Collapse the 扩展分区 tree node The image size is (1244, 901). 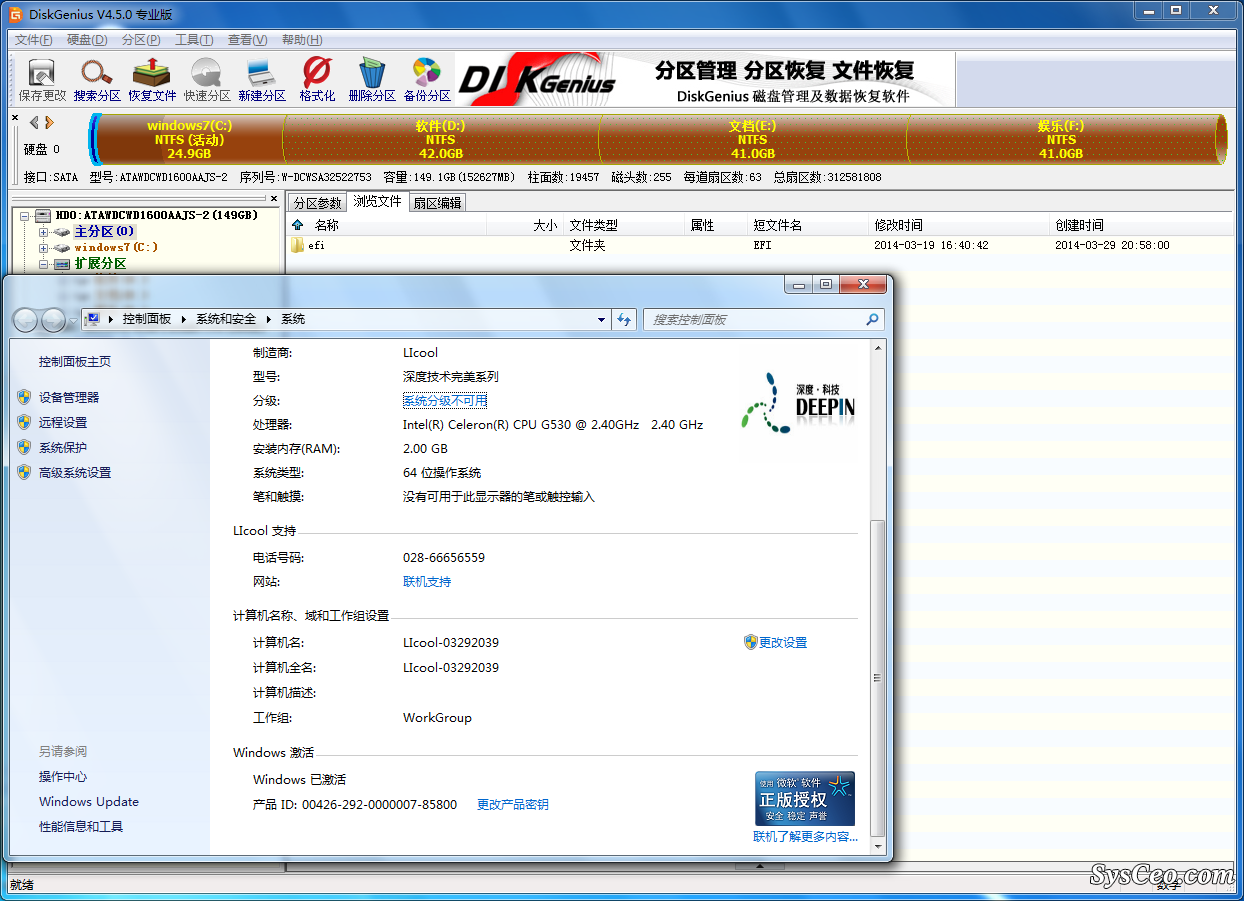pos(44,264)
